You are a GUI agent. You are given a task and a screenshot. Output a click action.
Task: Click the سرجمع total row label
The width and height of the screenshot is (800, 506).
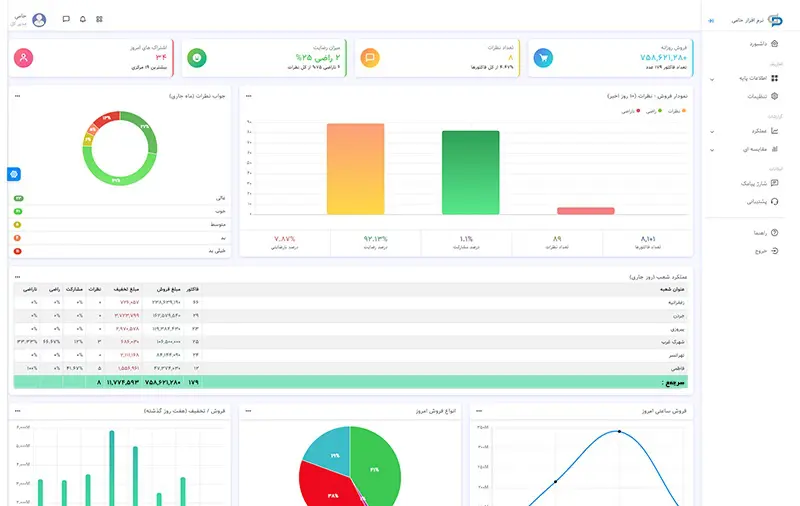pos(673,383)
